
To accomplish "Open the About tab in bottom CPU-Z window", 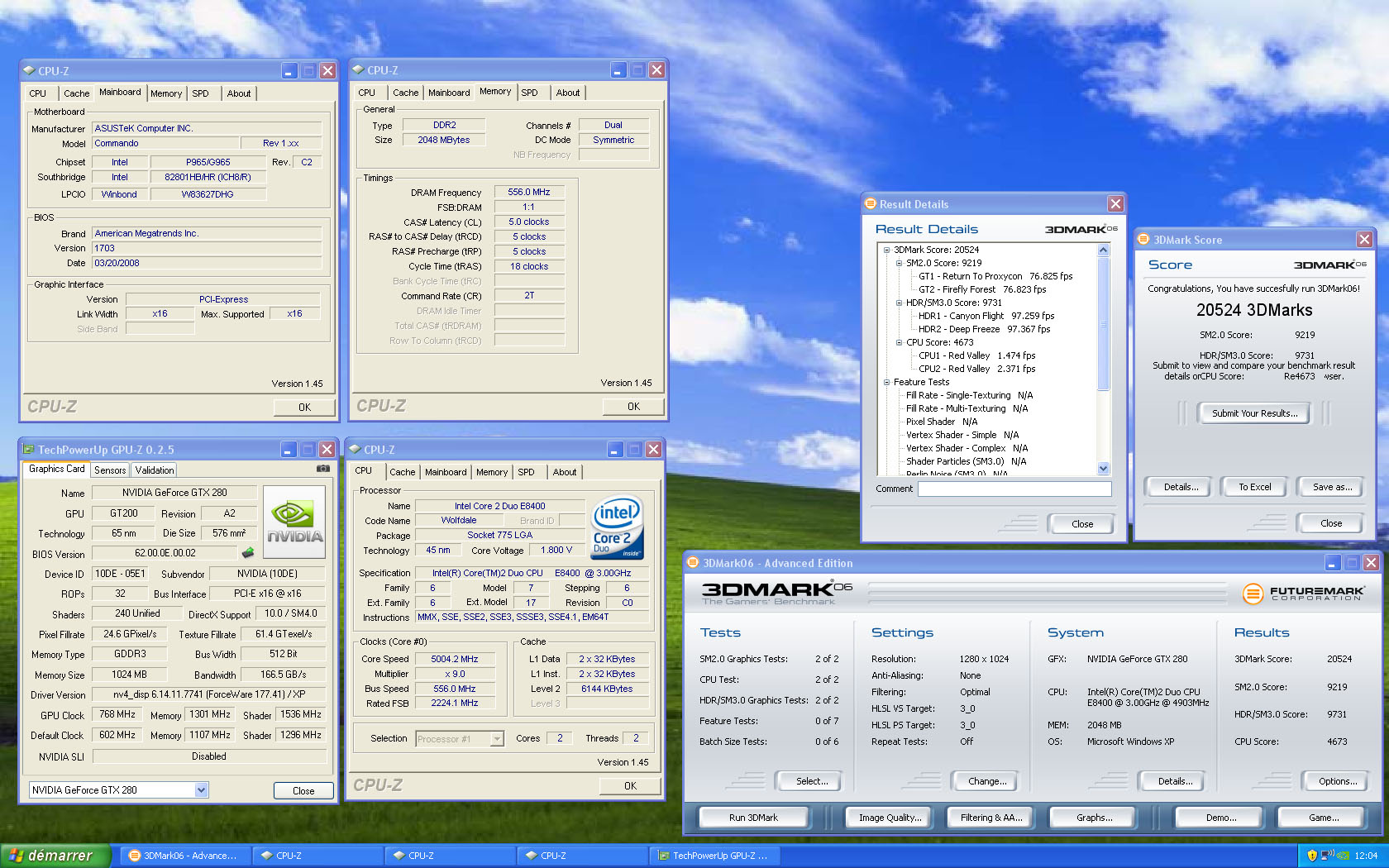I will pos(565,472).
